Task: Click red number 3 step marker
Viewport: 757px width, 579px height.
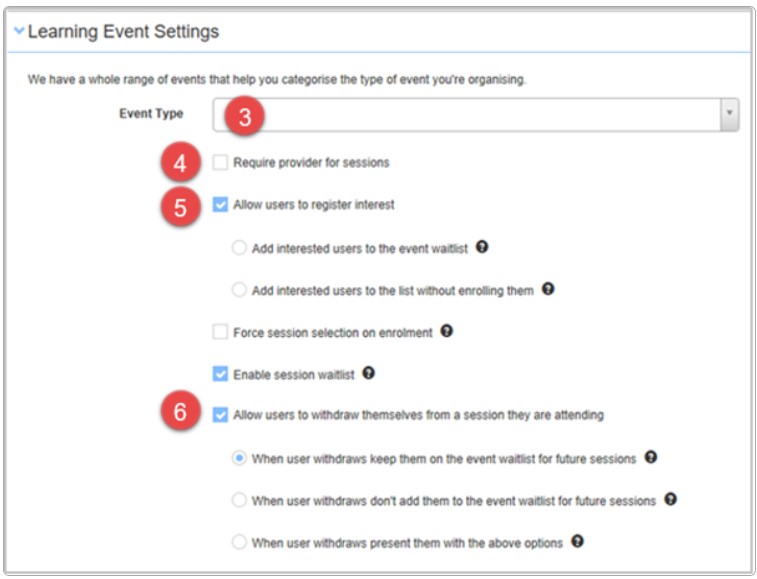Action: pos(243,115)
